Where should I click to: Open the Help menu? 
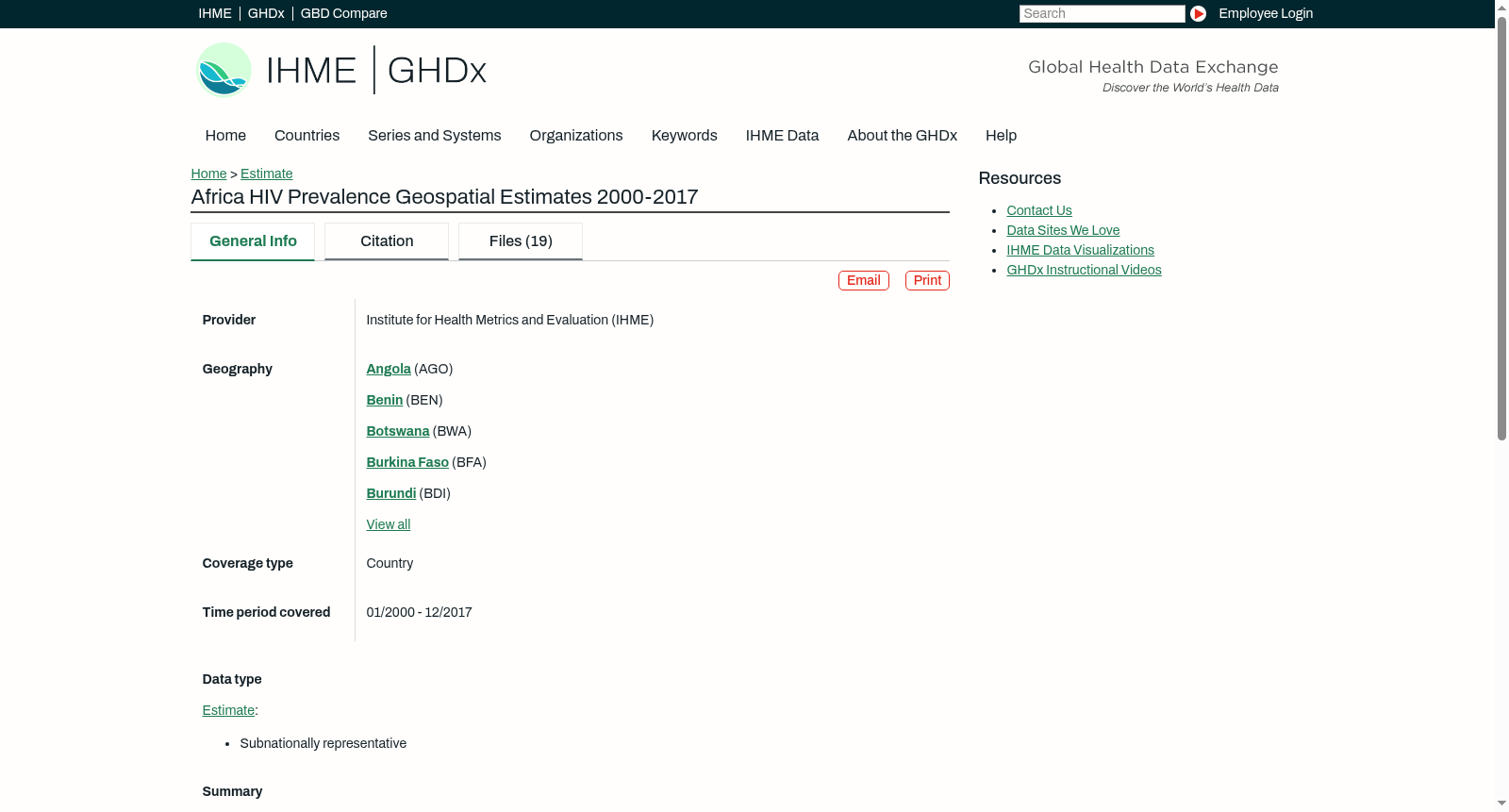point(1002,136)
